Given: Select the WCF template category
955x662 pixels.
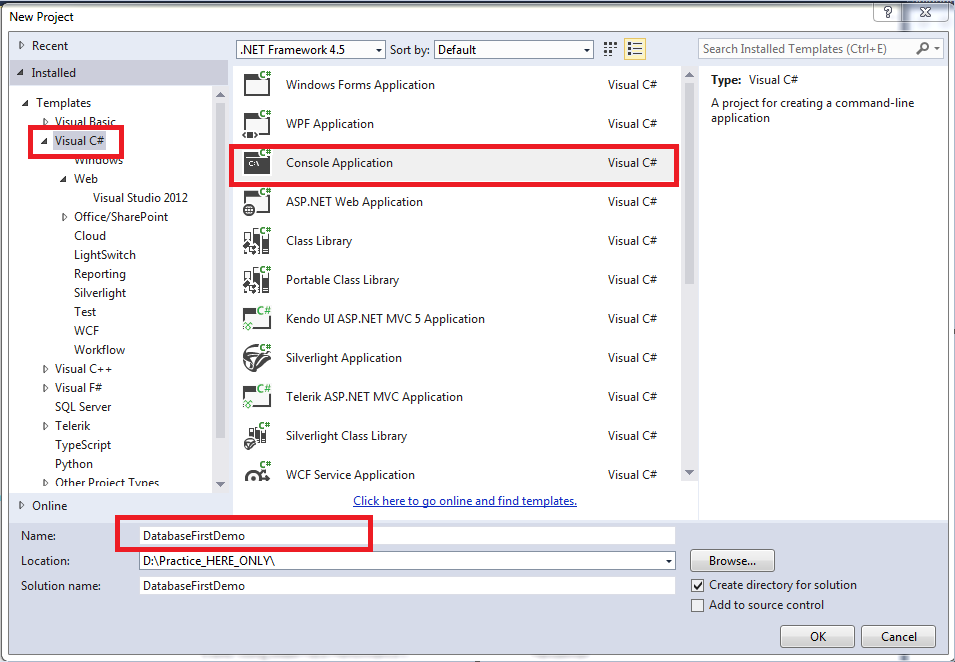Looking at the screenshot, I should [x=86, y=330].
